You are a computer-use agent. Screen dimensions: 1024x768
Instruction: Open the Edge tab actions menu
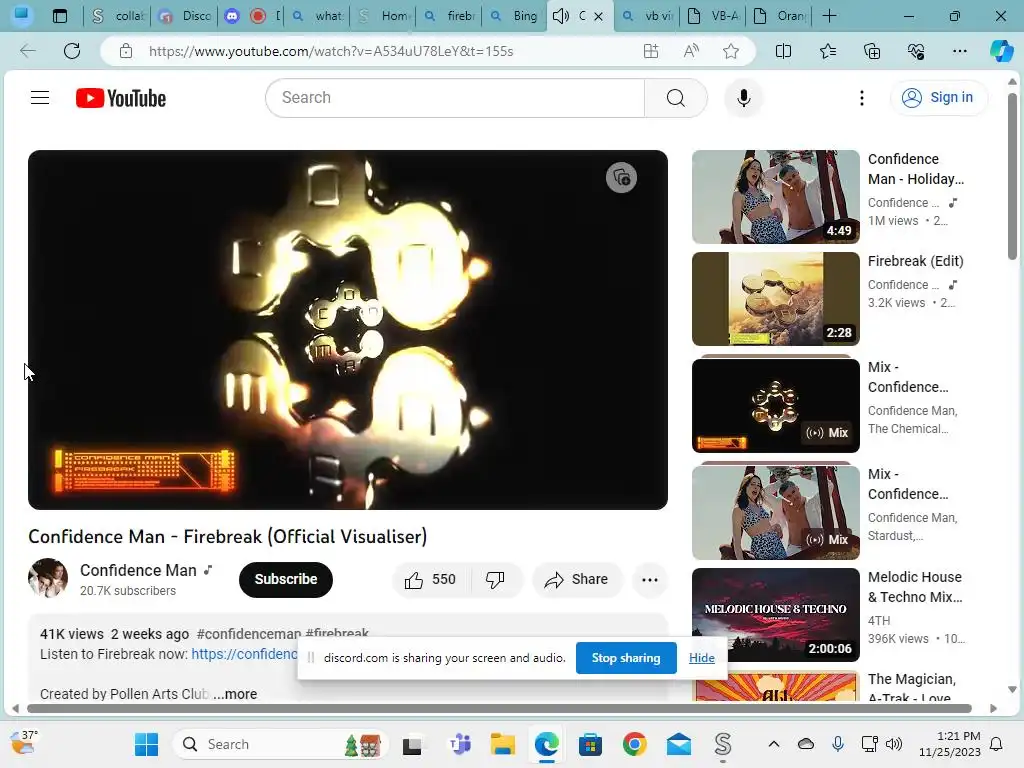click(60, 16)
